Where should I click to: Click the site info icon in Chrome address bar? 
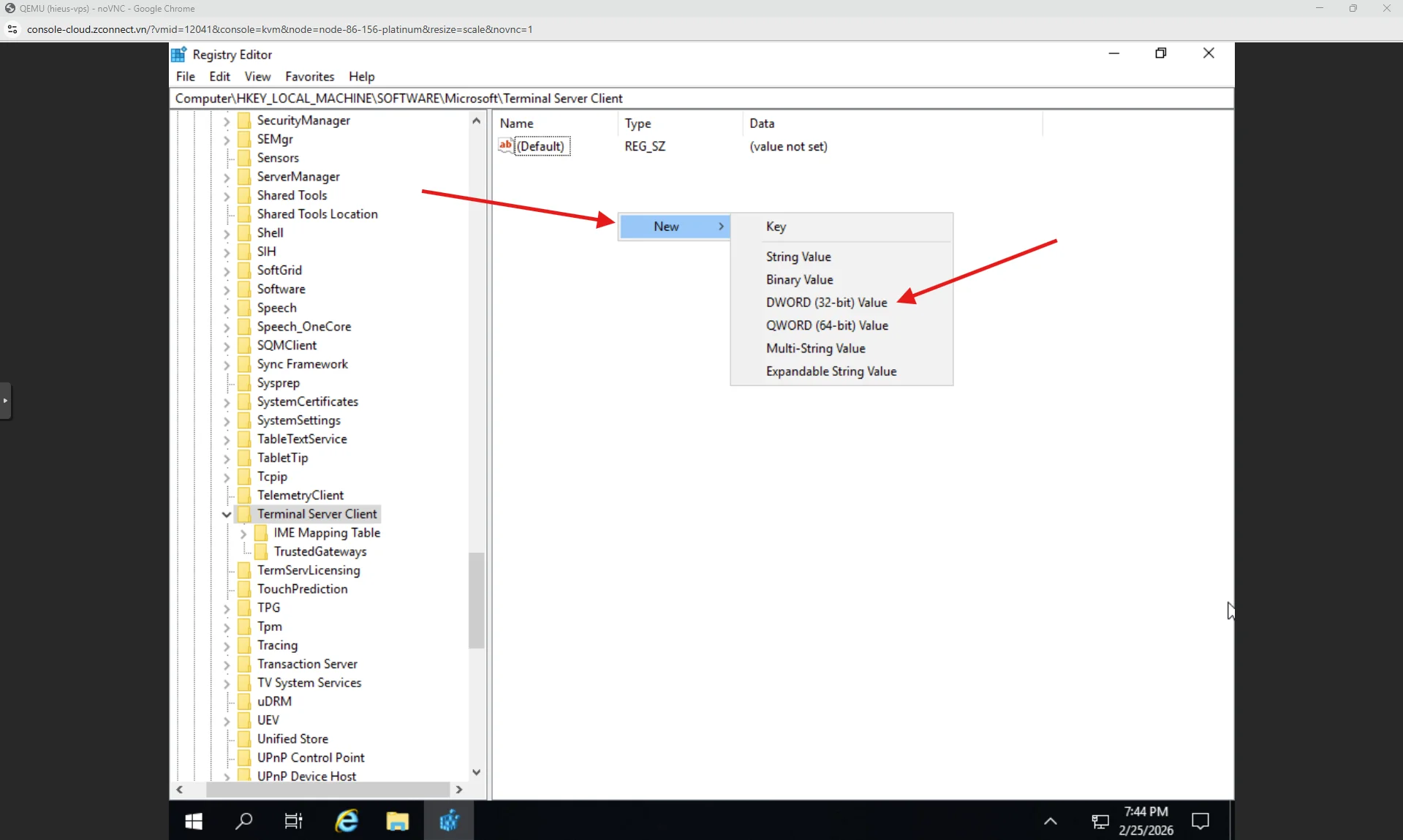[12, 29]
